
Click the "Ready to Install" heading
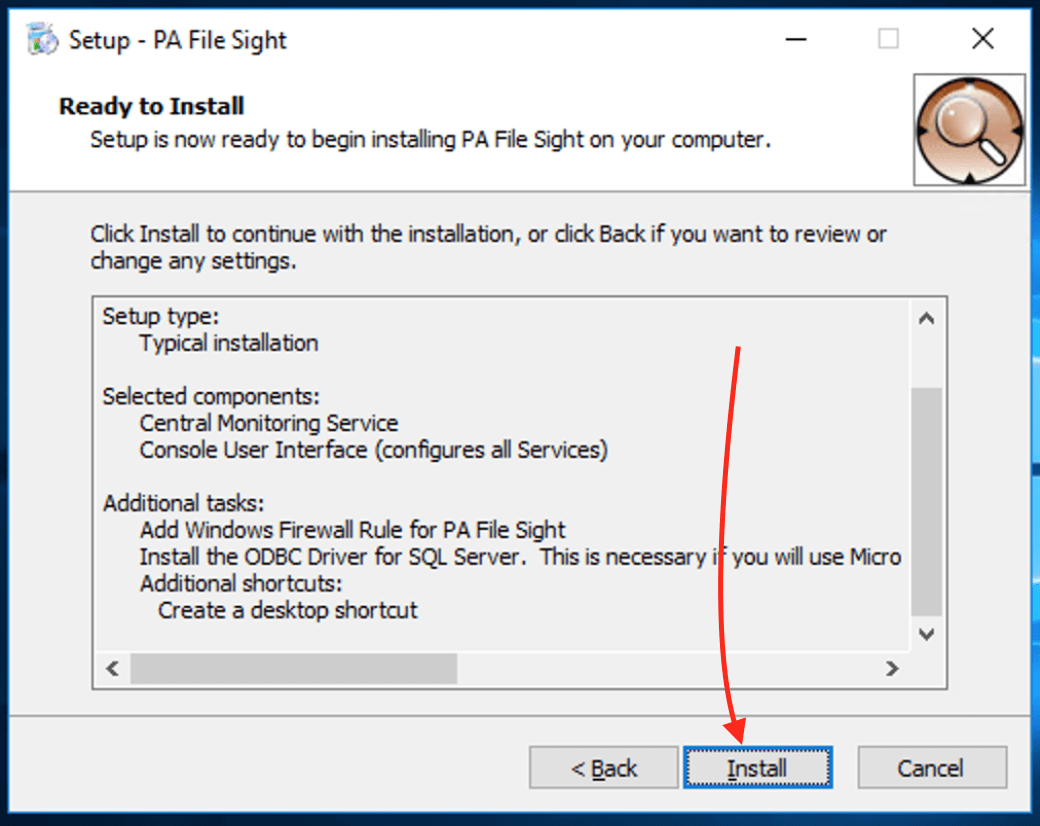tap(152, 106)
